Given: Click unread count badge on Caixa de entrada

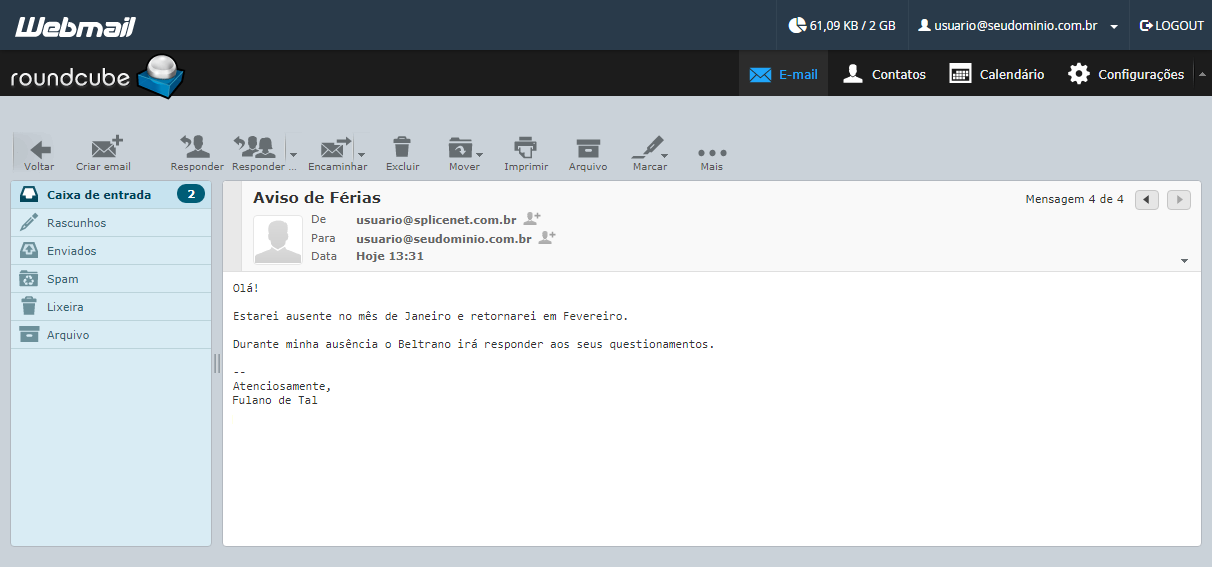Looking at the screenshot, I should [x=191, y=194].
